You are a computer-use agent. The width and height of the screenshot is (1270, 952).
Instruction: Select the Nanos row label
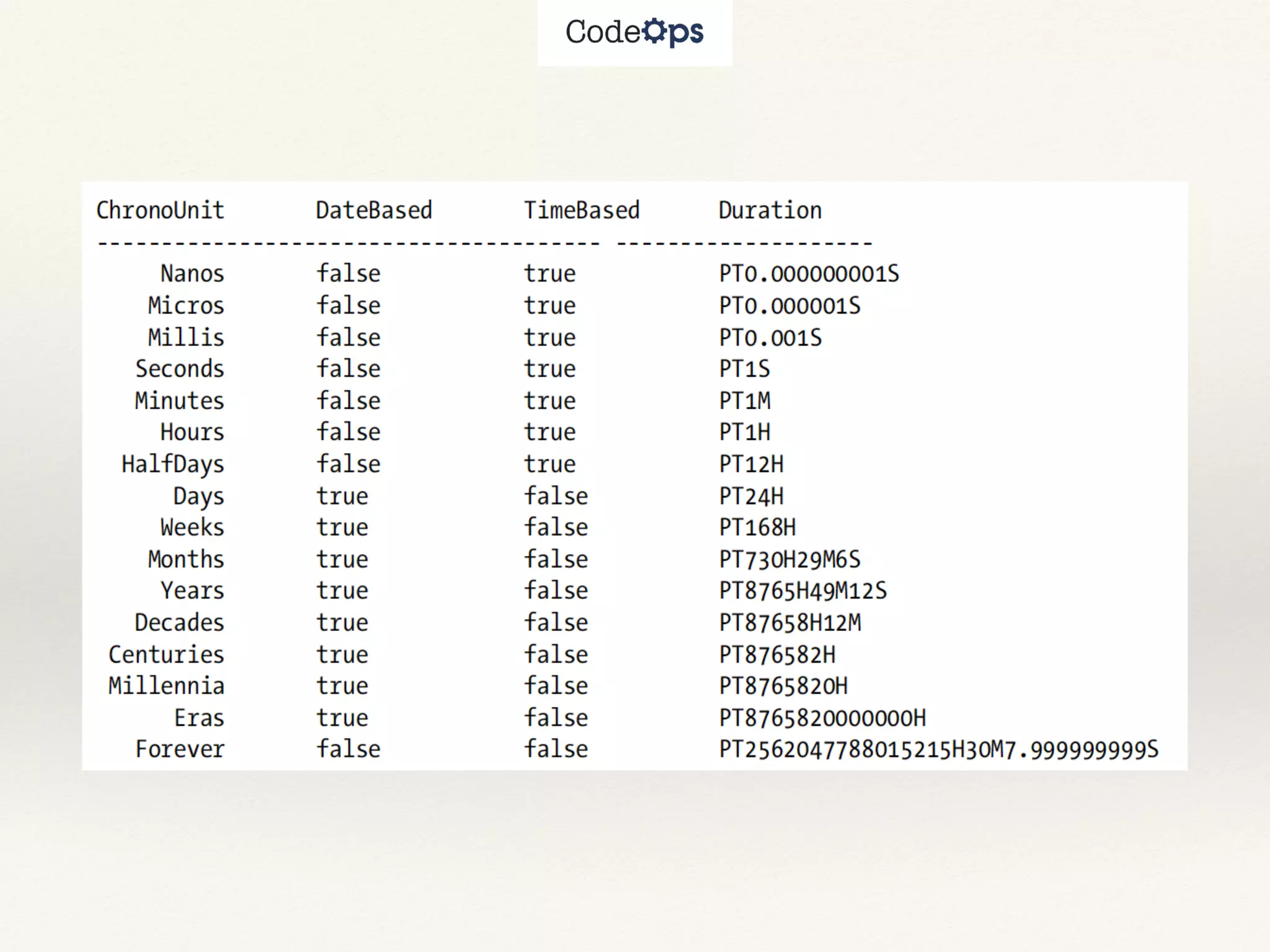click(192, 274)
